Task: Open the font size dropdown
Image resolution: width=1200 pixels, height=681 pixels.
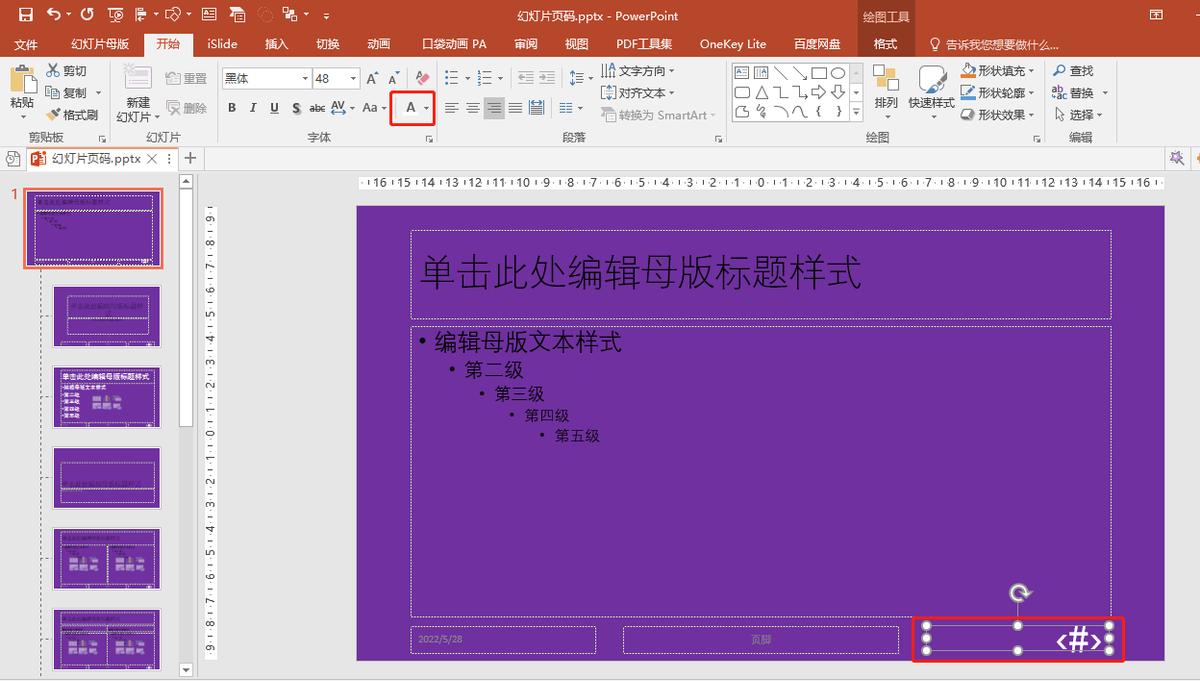Action: point(351,77)
